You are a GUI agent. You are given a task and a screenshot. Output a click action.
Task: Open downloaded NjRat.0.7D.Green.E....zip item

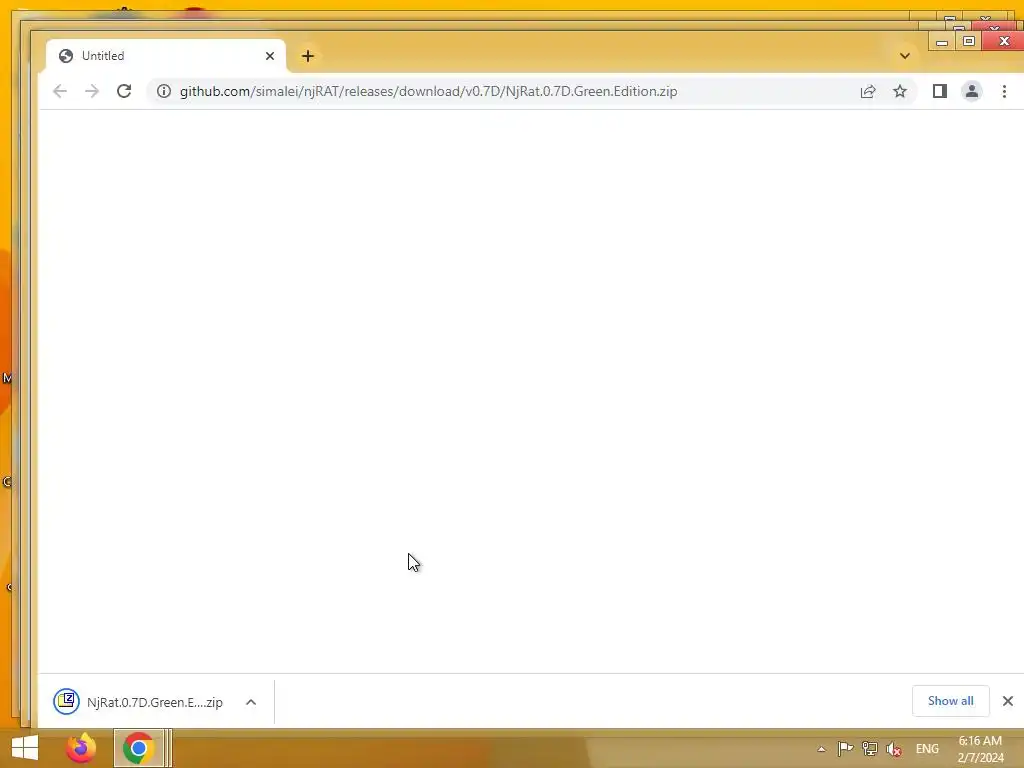tap(138, 702)
